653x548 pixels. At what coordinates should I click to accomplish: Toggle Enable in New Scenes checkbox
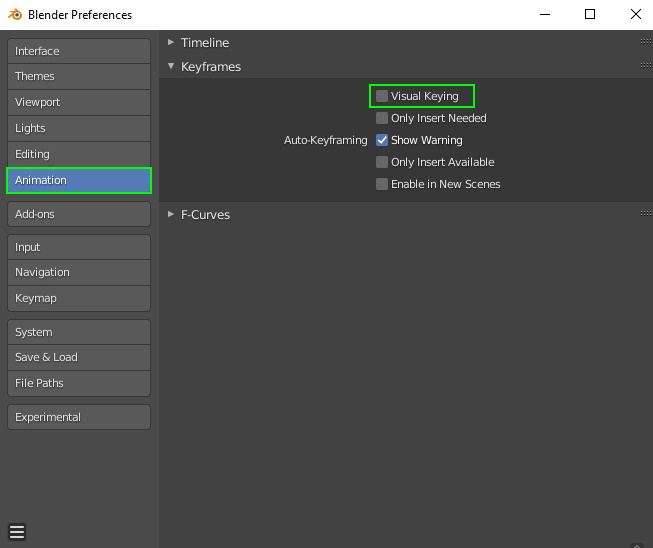click(382, 184)
